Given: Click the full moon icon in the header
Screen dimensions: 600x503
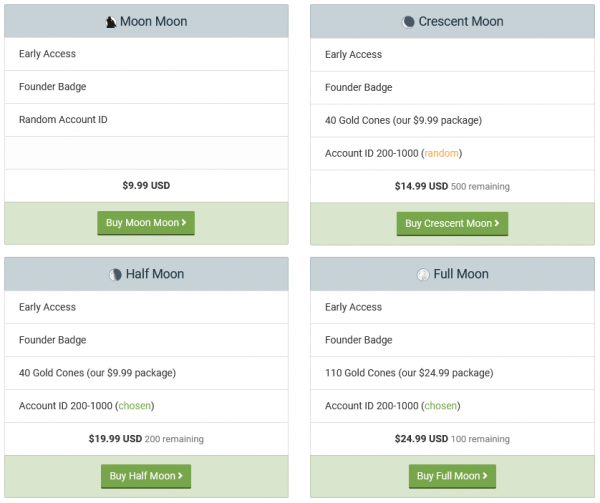Looking at the screenshot, I should (x=423, y=274).
